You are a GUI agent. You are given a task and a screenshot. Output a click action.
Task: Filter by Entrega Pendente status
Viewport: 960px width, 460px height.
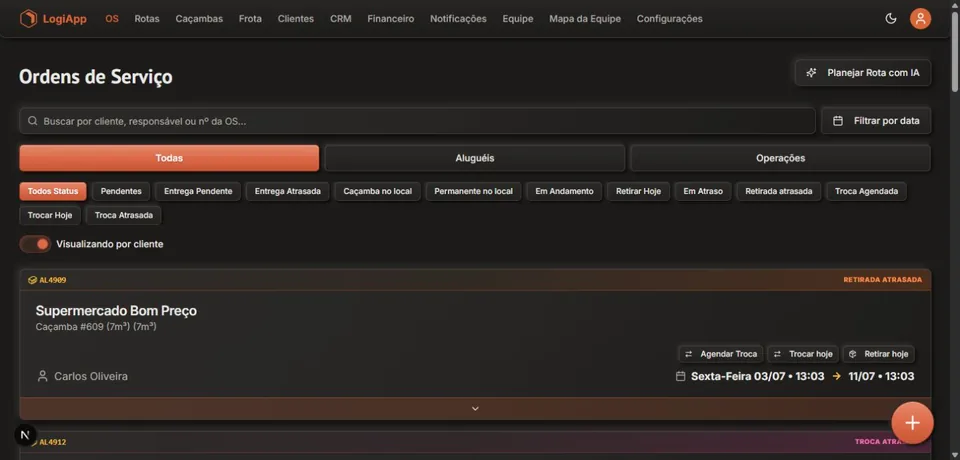click(198, 191)
